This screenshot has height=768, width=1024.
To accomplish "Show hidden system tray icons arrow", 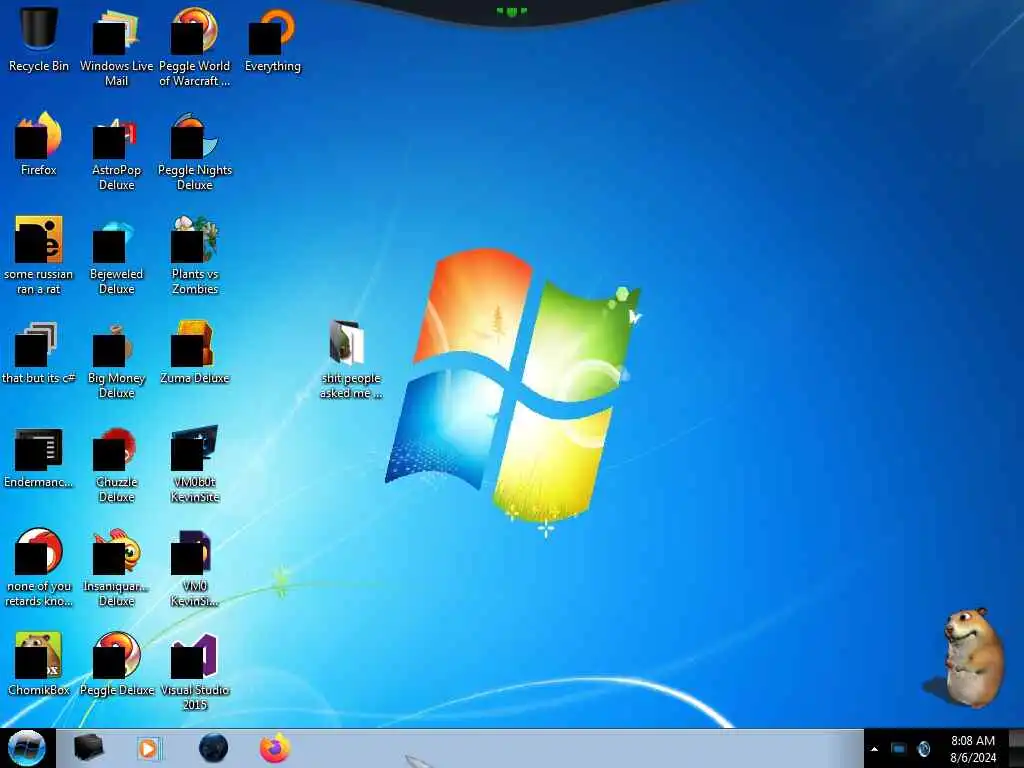I will (x=874, y=749).
